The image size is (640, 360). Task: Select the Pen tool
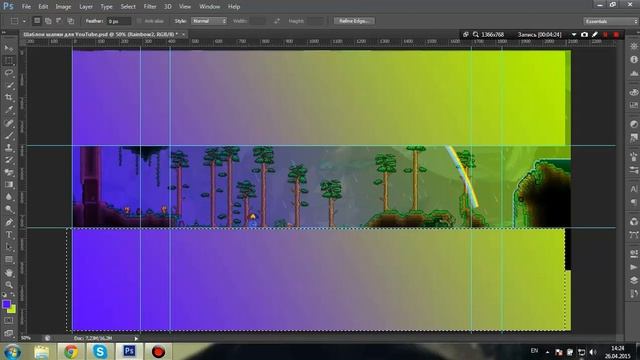click(x=9, y=222)
